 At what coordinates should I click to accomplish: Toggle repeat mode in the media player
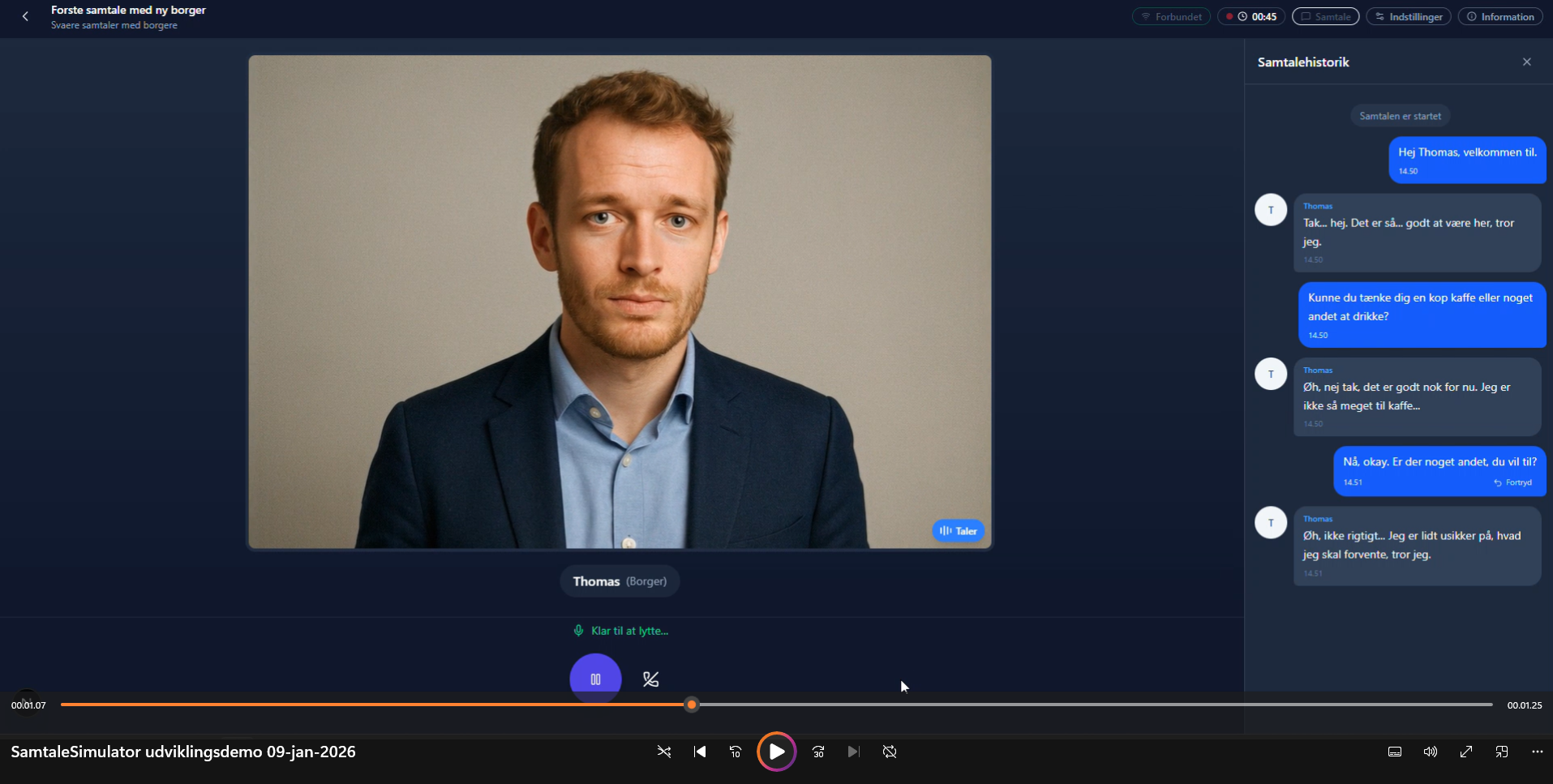[x=890, y=752]
